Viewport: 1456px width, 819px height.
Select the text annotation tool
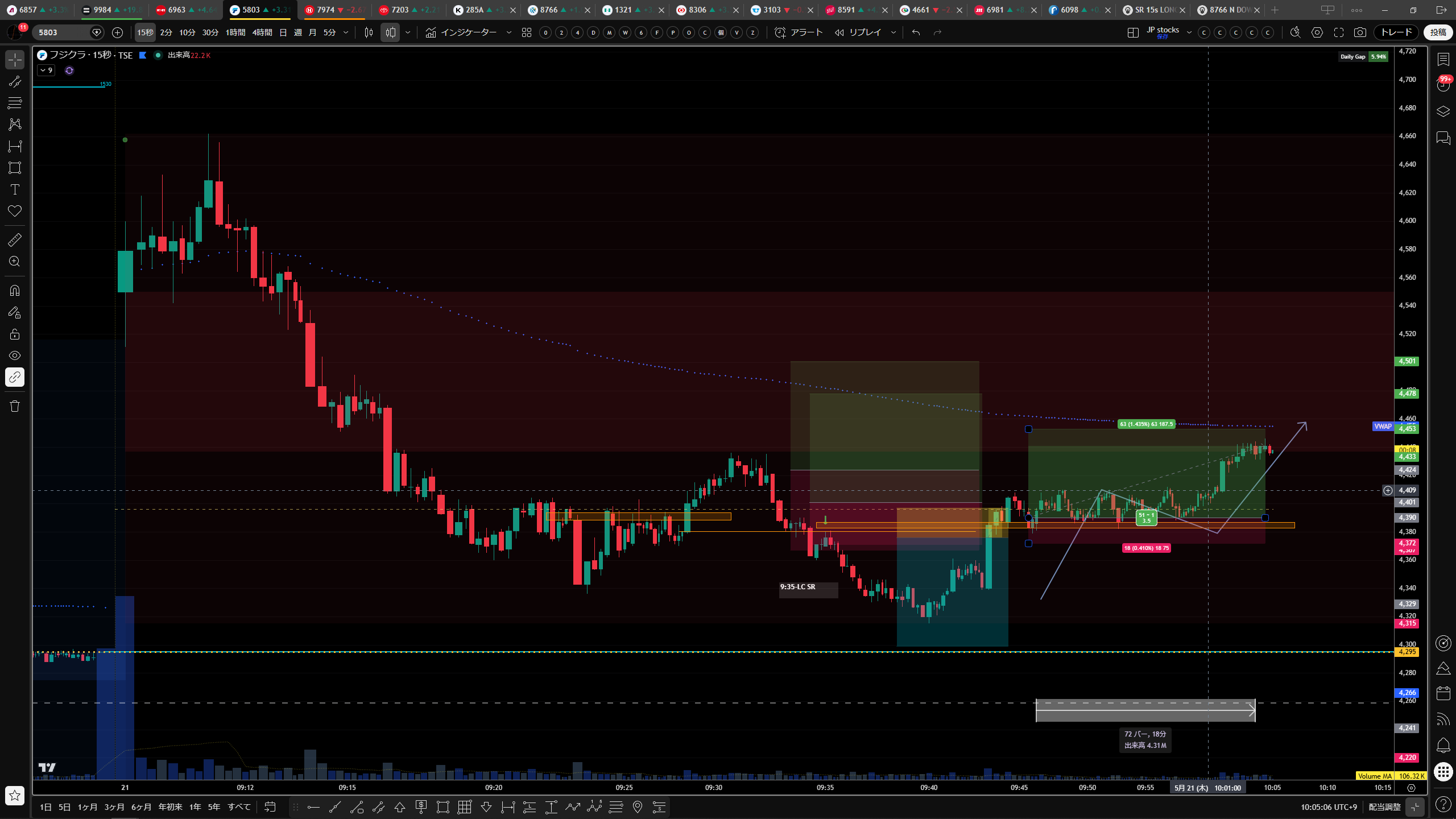[x=15, y=189]
